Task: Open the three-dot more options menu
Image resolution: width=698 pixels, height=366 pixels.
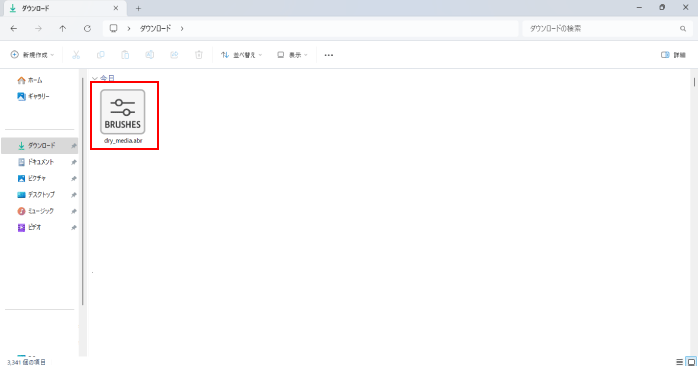Action: [x=329, y=55]
